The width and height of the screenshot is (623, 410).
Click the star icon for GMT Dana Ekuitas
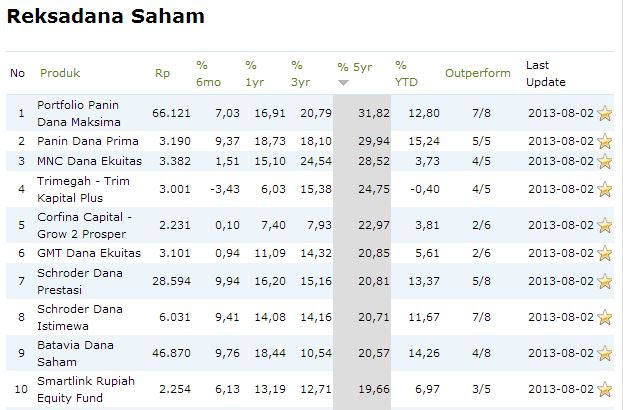[x=605, y=253]
